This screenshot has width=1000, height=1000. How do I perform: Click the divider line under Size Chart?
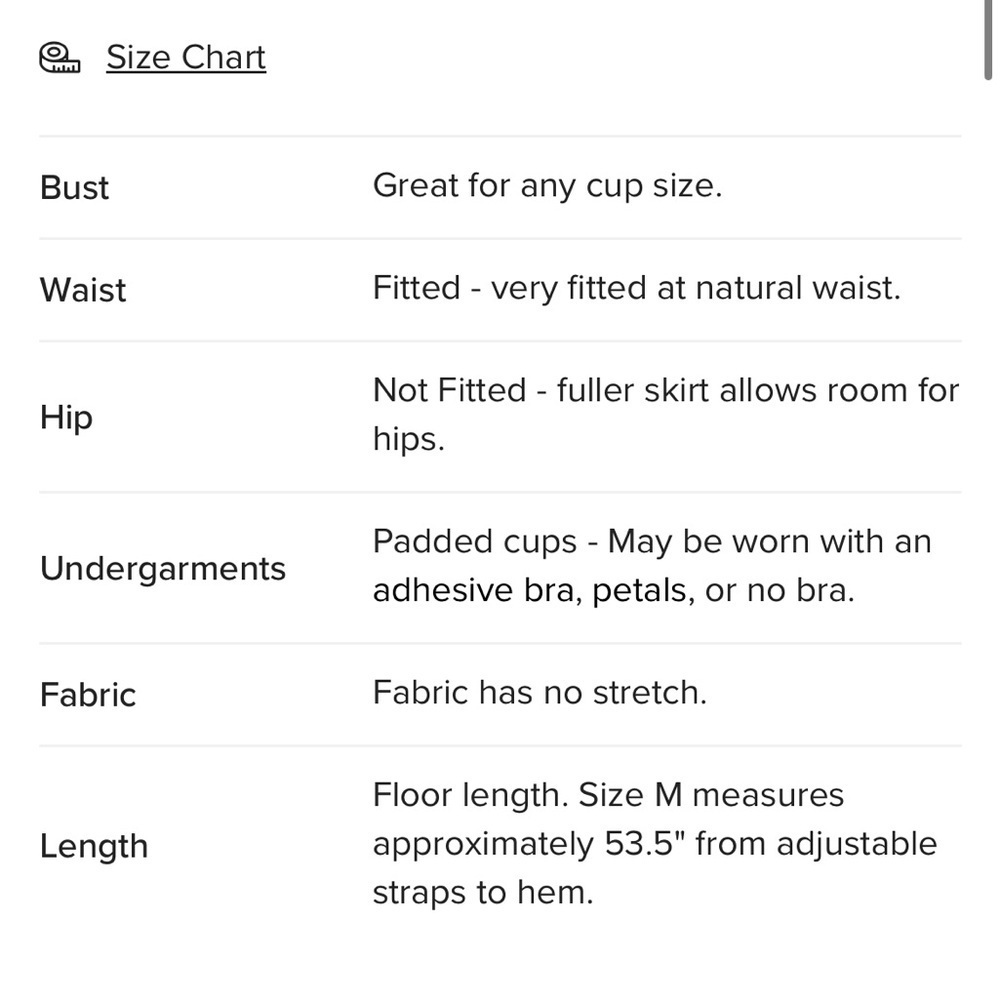(x=500, y=136)
